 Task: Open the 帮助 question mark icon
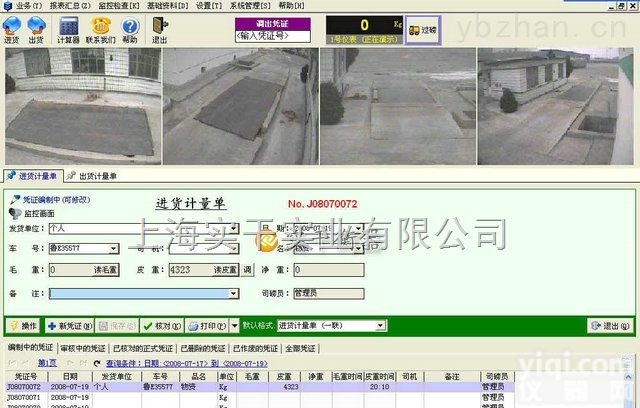click(130, 29)
